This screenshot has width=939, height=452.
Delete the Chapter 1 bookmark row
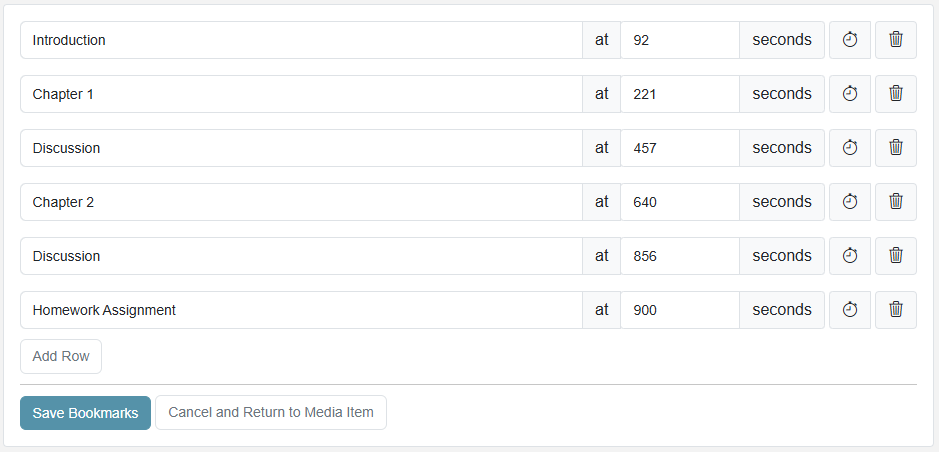coord(896,94)
